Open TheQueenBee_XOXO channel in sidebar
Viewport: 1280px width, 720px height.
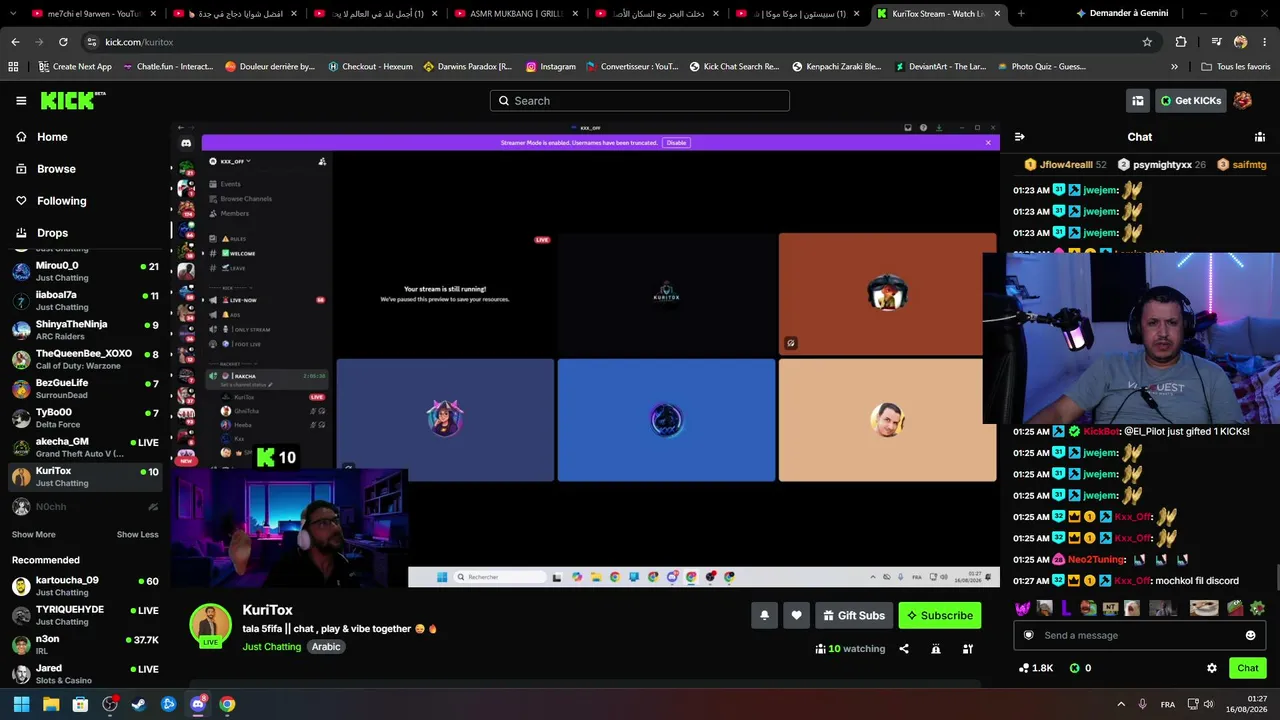(85, 360)
